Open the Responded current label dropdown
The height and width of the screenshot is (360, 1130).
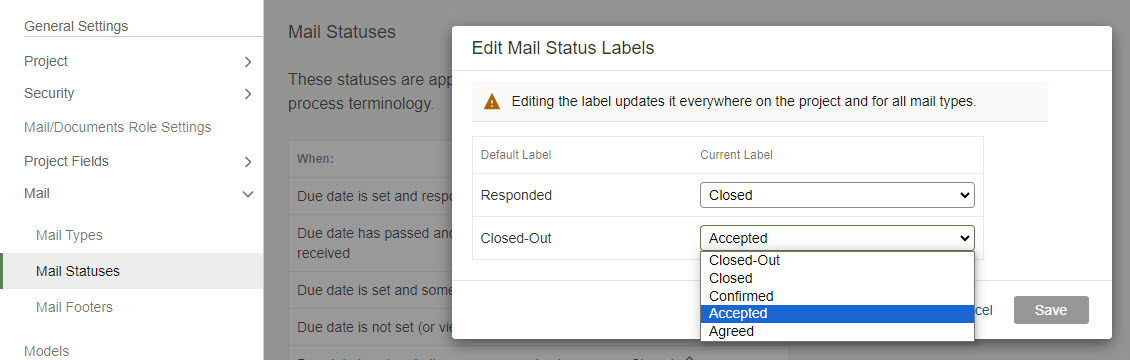point(837,195)
